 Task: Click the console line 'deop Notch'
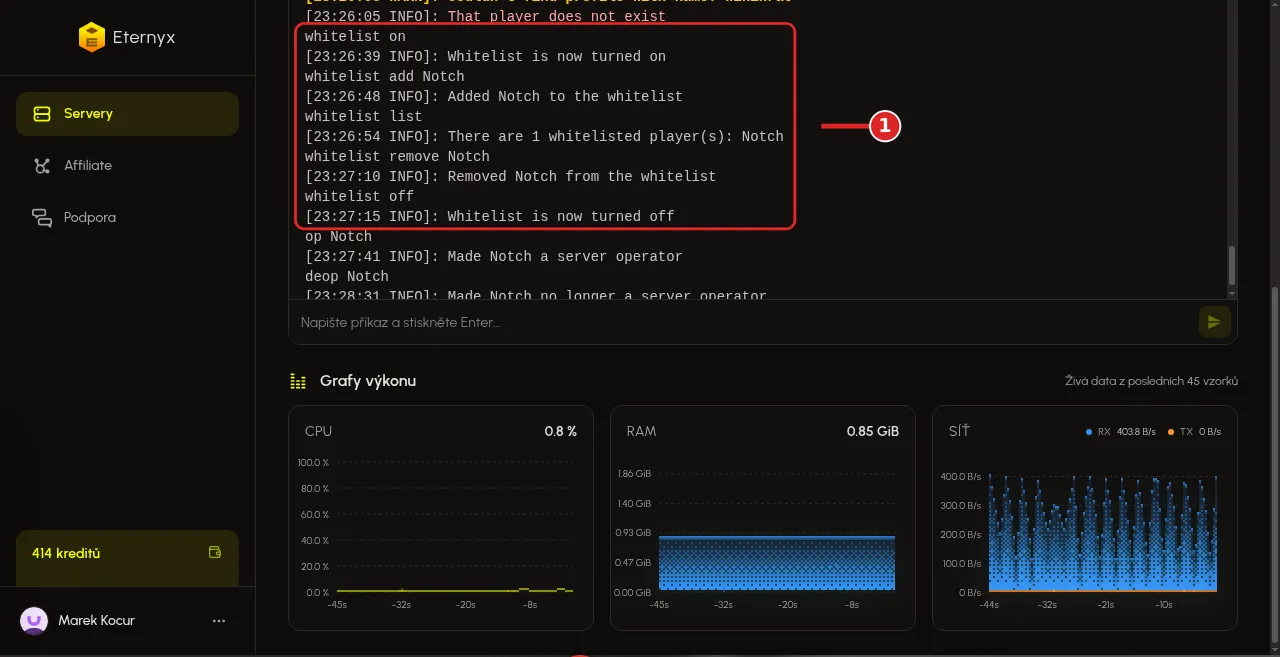[x=347, y=277]
